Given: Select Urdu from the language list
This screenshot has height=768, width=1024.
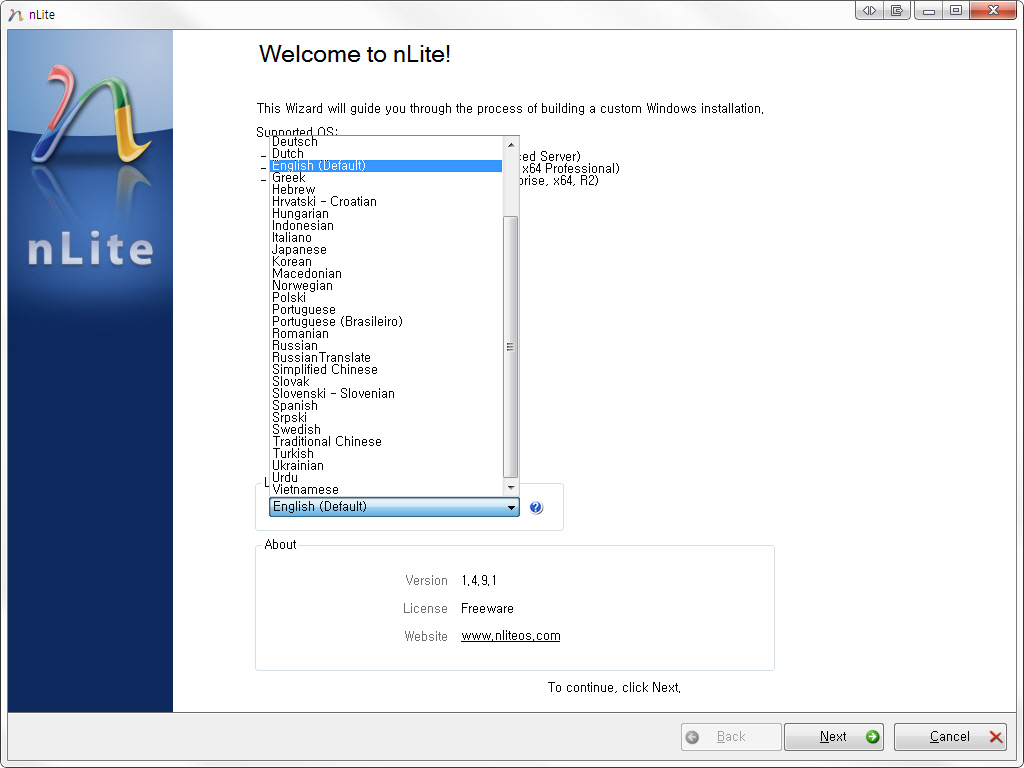Looking at the screenshot, I should click(x=386, y=477).
